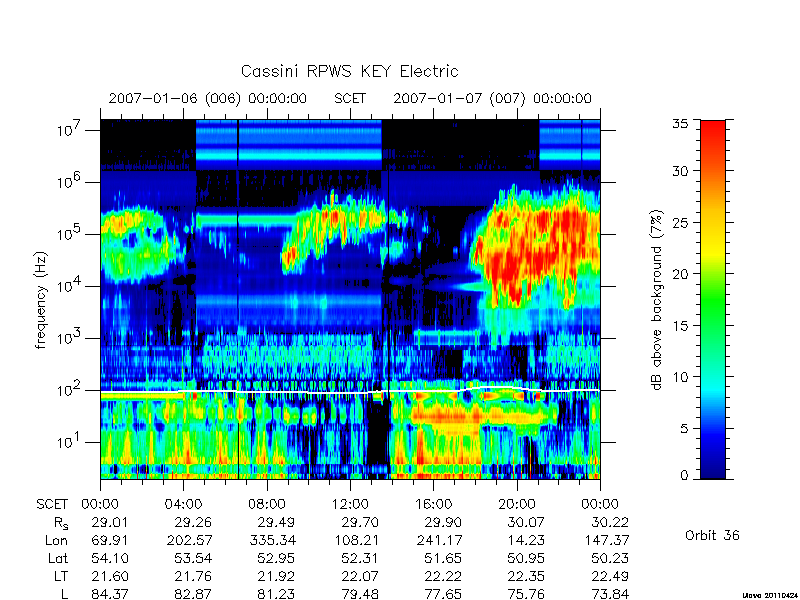
Task: Click the plot title 'Cassini RPWS KEY Electric'
Action: [349, 71]
